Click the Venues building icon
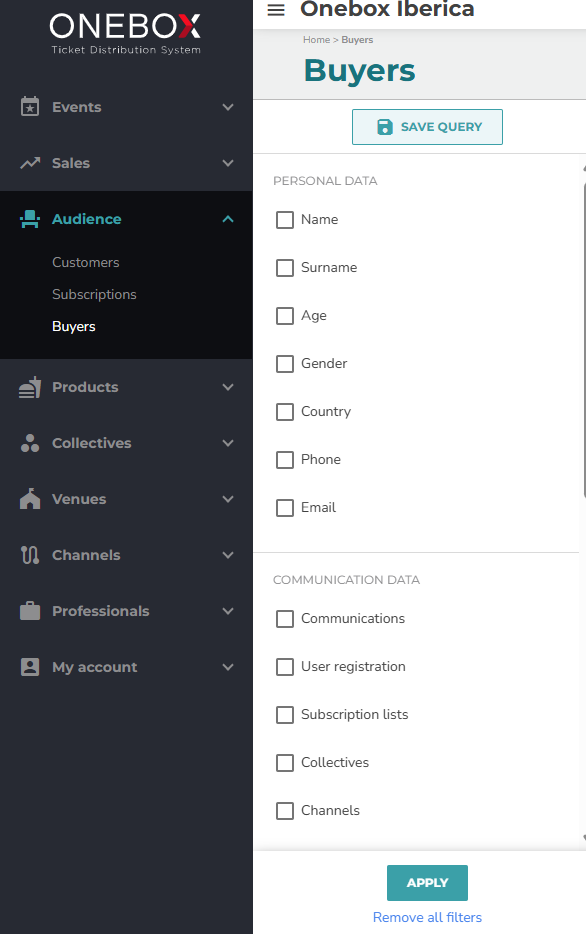 [x=30, y=499]
